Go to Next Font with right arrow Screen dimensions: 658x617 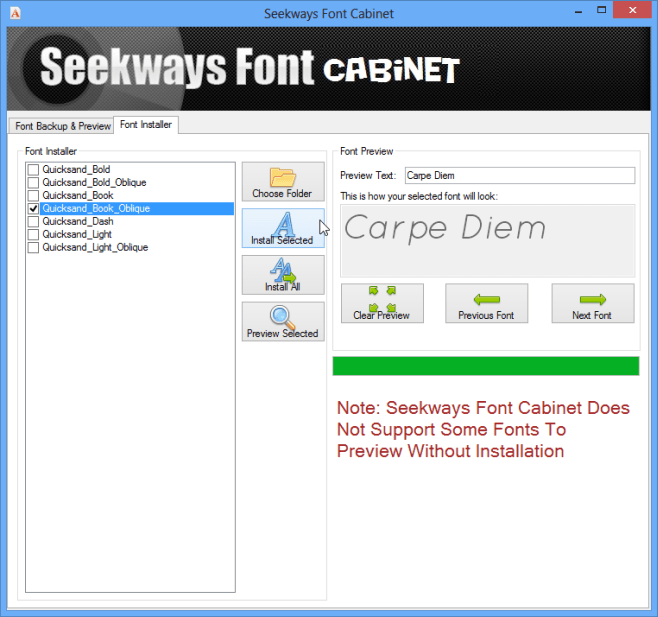[x=593, y=303]
